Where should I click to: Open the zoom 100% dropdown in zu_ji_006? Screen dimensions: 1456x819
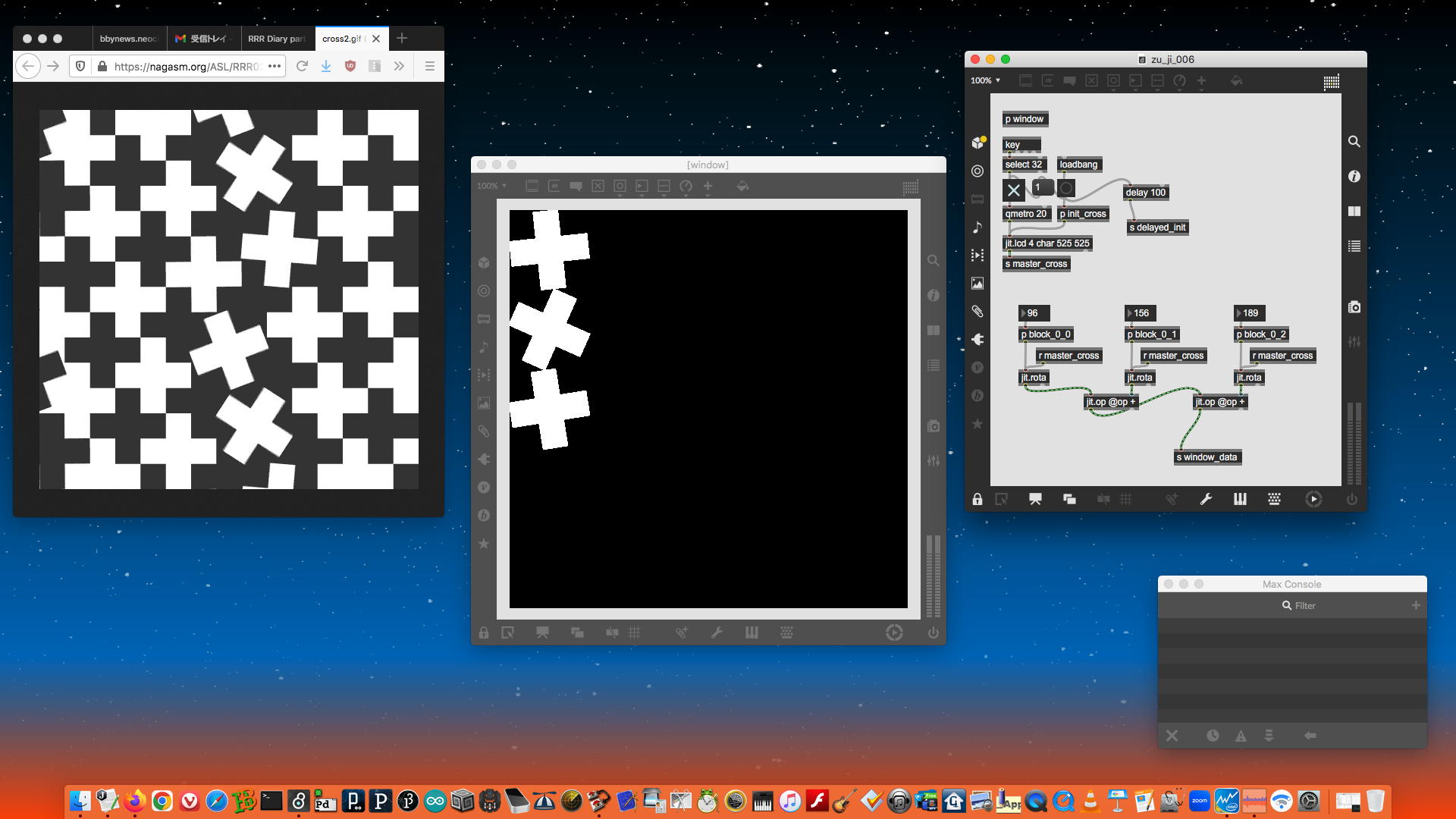click(986, 80)
